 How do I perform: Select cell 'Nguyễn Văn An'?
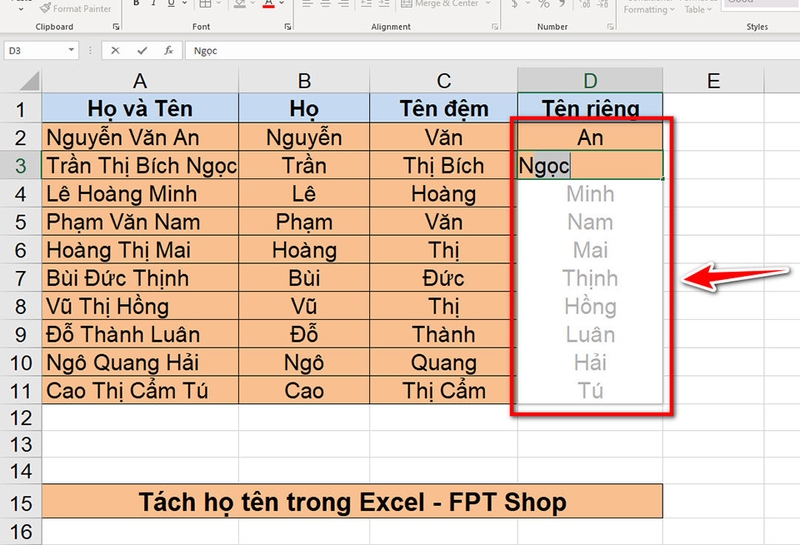[140, 137]
